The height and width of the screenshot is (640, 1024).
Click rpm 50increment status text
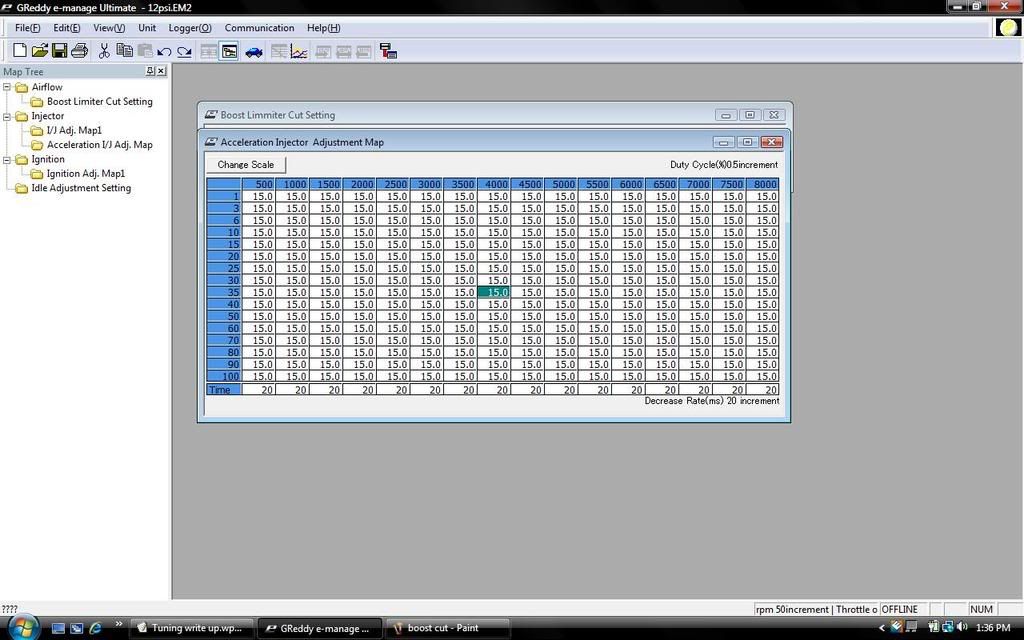(792, 609)
